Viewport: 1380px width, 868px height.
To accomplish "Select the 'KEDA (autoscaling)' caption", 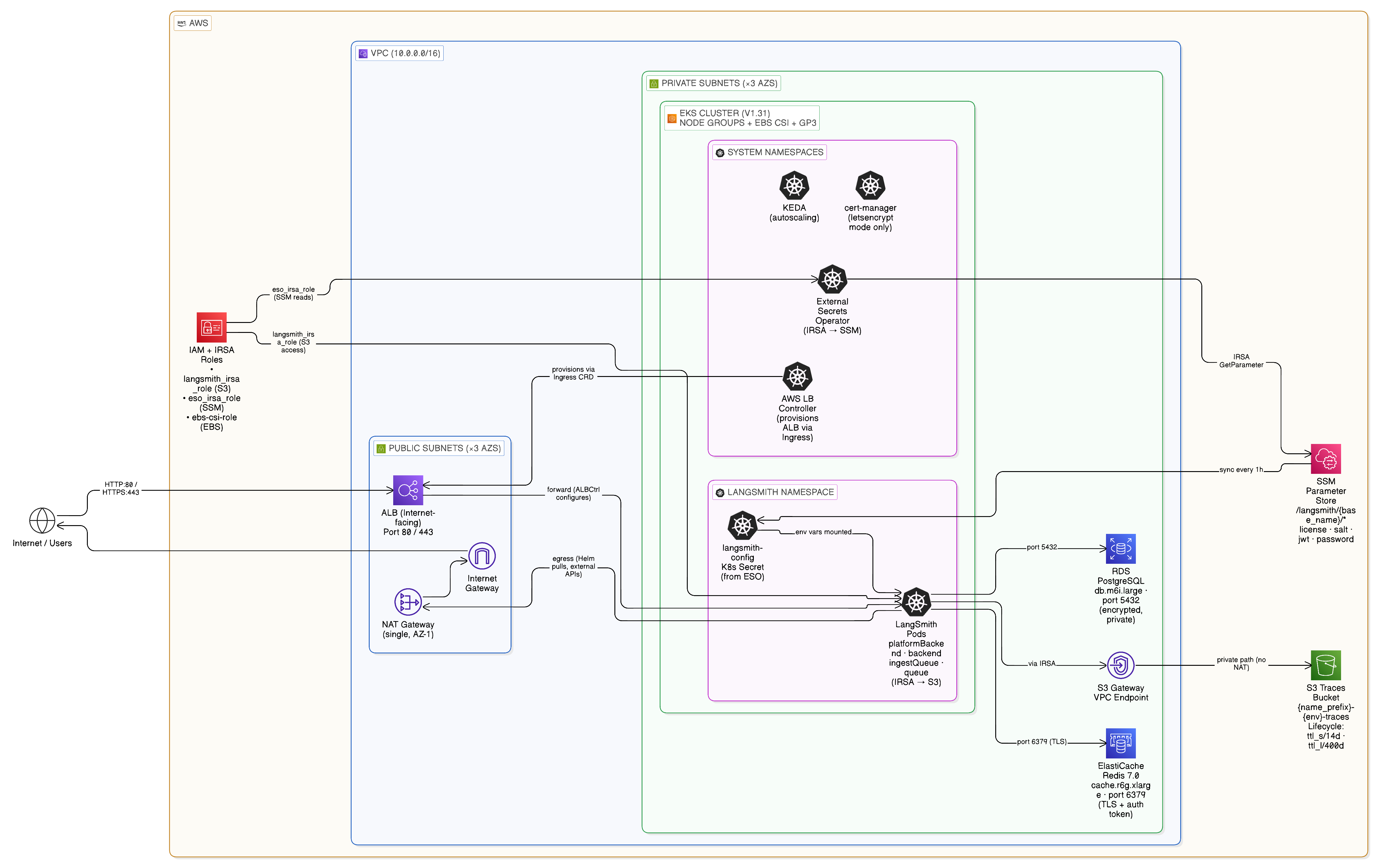I will 794,213.
